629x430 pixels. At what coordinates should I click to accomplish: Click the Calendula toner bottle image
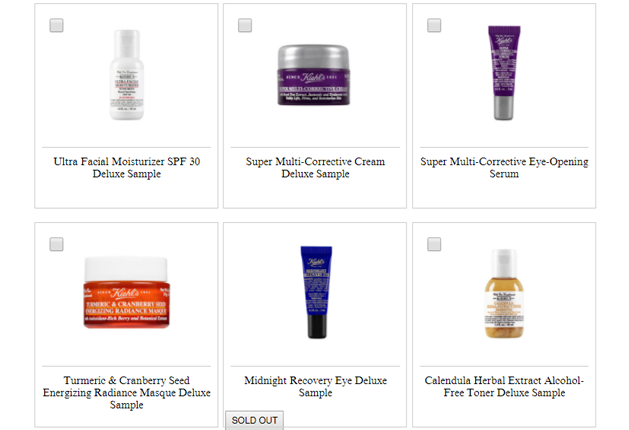(x=504, y=293)
